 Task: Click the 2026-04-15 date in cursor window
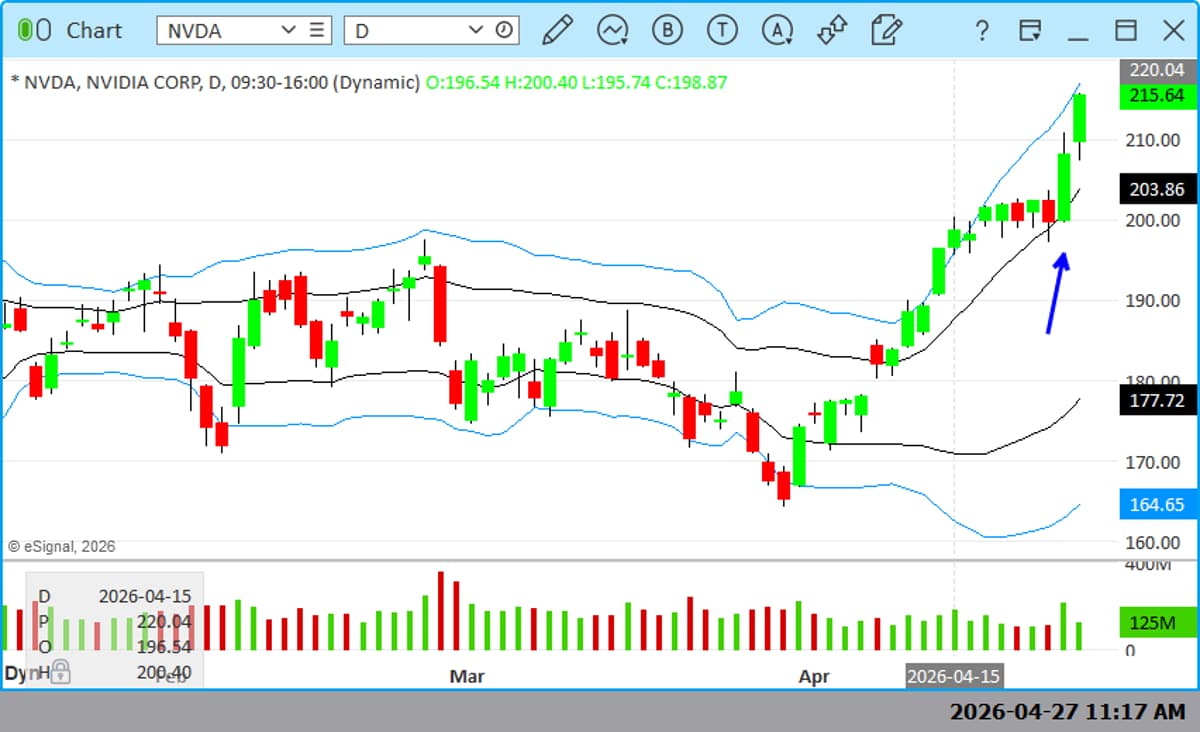144,596
